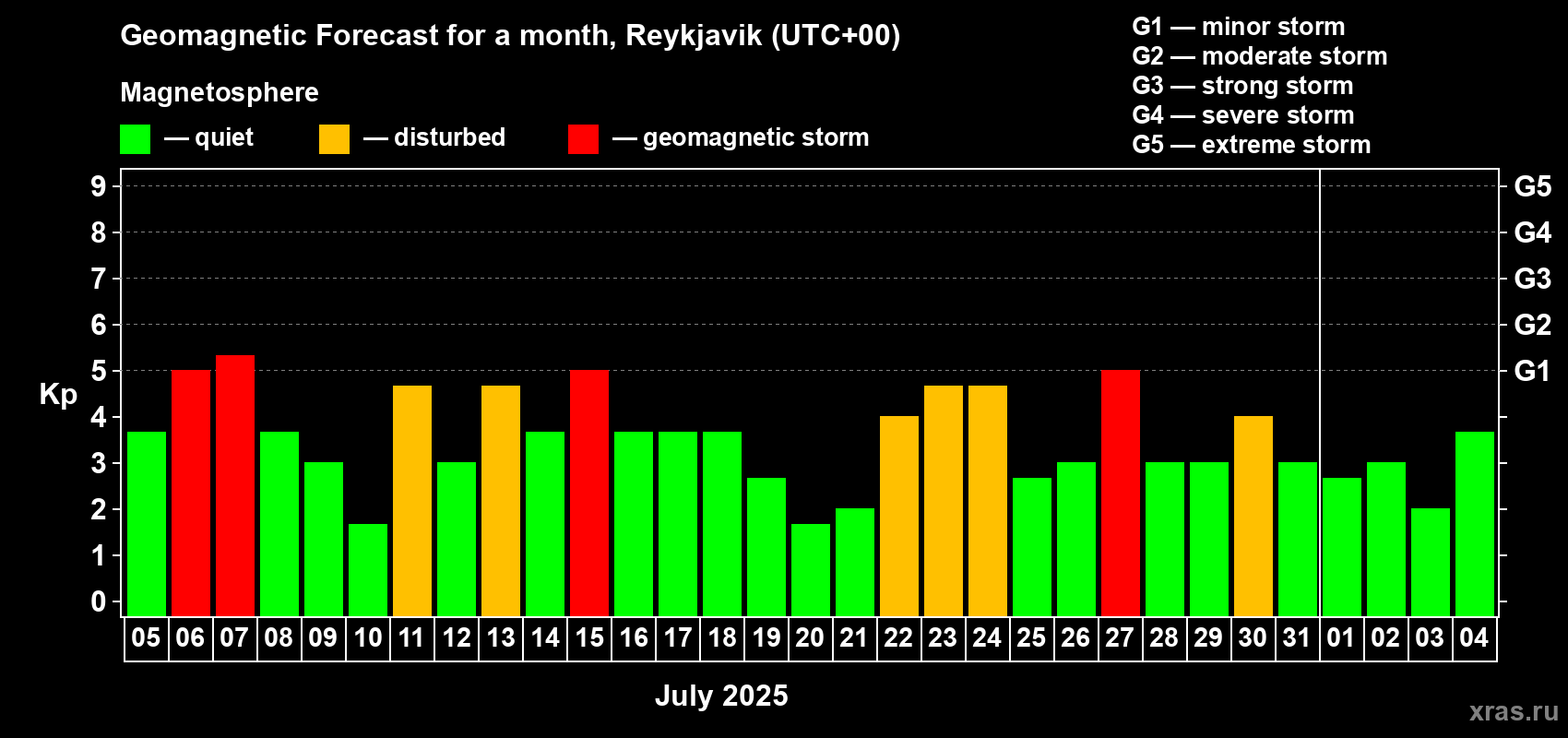Select the yellow bar for date 23
This screenshot has width=1568, height=738.
point(944,501)
